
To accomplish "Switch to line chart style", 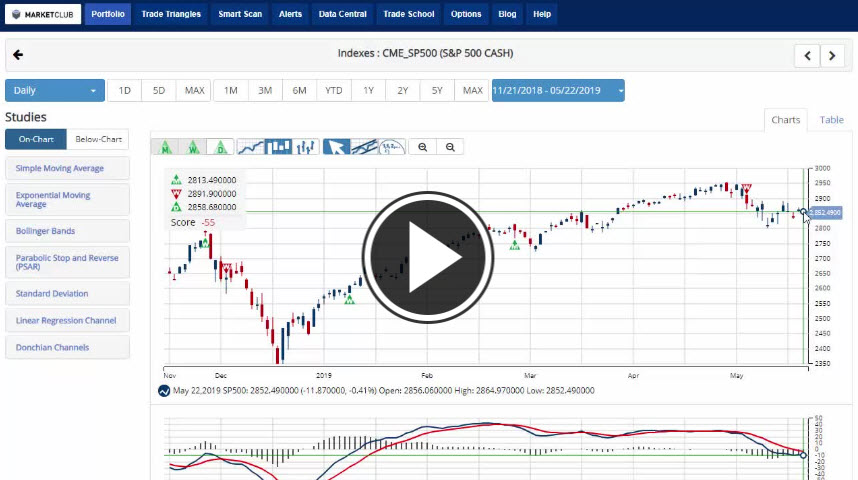I will click(x=251, y=147).
